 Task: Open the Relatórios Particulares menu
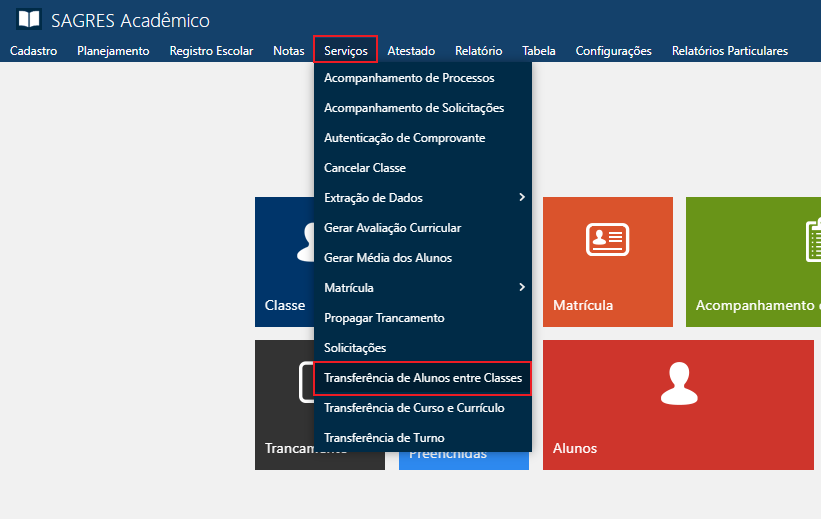pyautogui.click(x=729, y=51)
